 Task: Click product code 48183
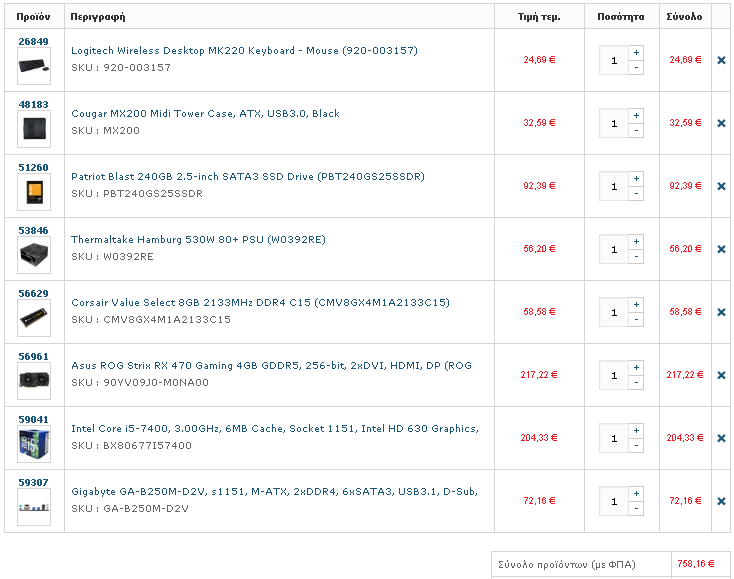click(33, 104)
